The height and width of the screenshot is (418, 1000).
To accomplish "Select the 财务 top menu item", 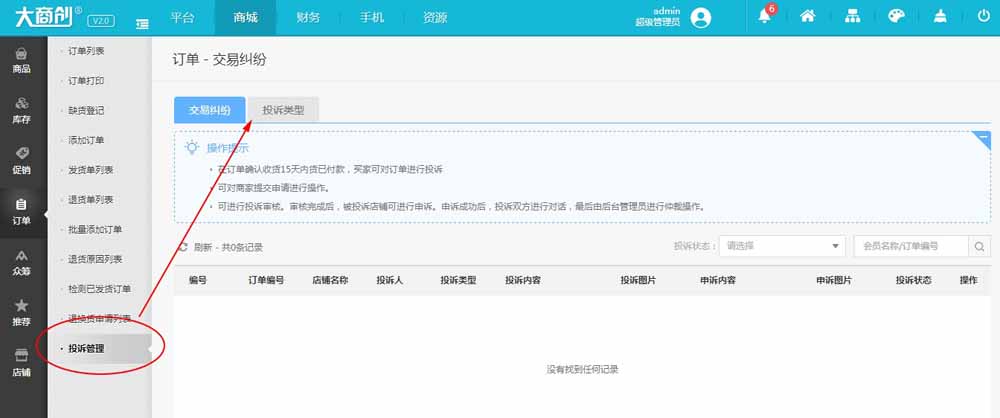I will pos(309,18).
